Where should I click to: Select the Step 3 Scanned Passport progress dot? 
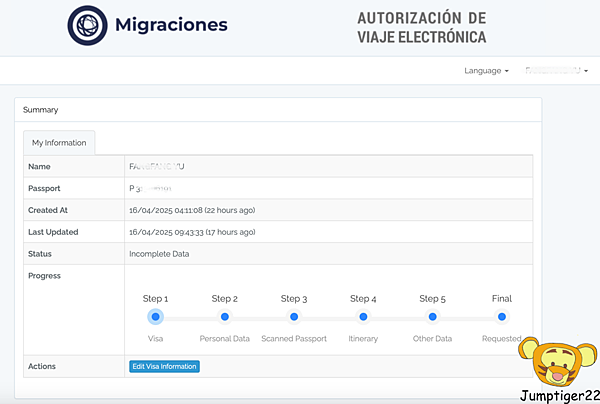[x=294, y=317]
